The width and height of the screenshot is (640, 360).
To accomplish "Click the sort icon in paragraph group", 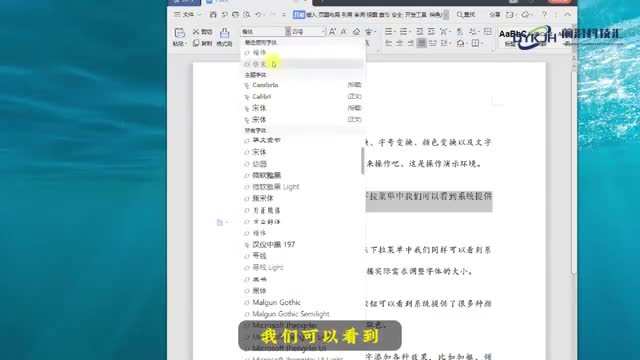I will pyautogui.click(x=460, y=31).
